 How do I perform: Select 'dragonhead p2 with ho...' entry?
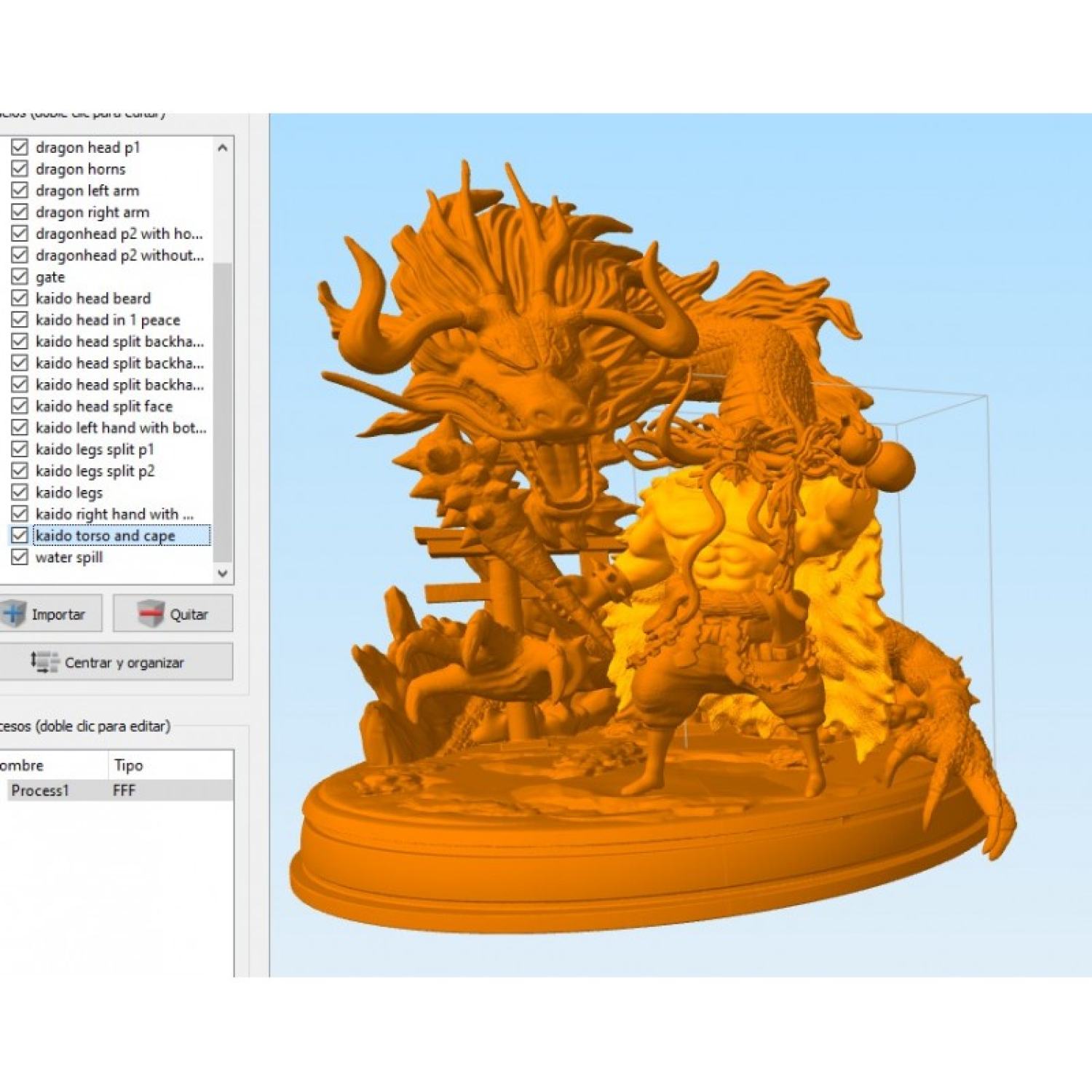point(119,234)
